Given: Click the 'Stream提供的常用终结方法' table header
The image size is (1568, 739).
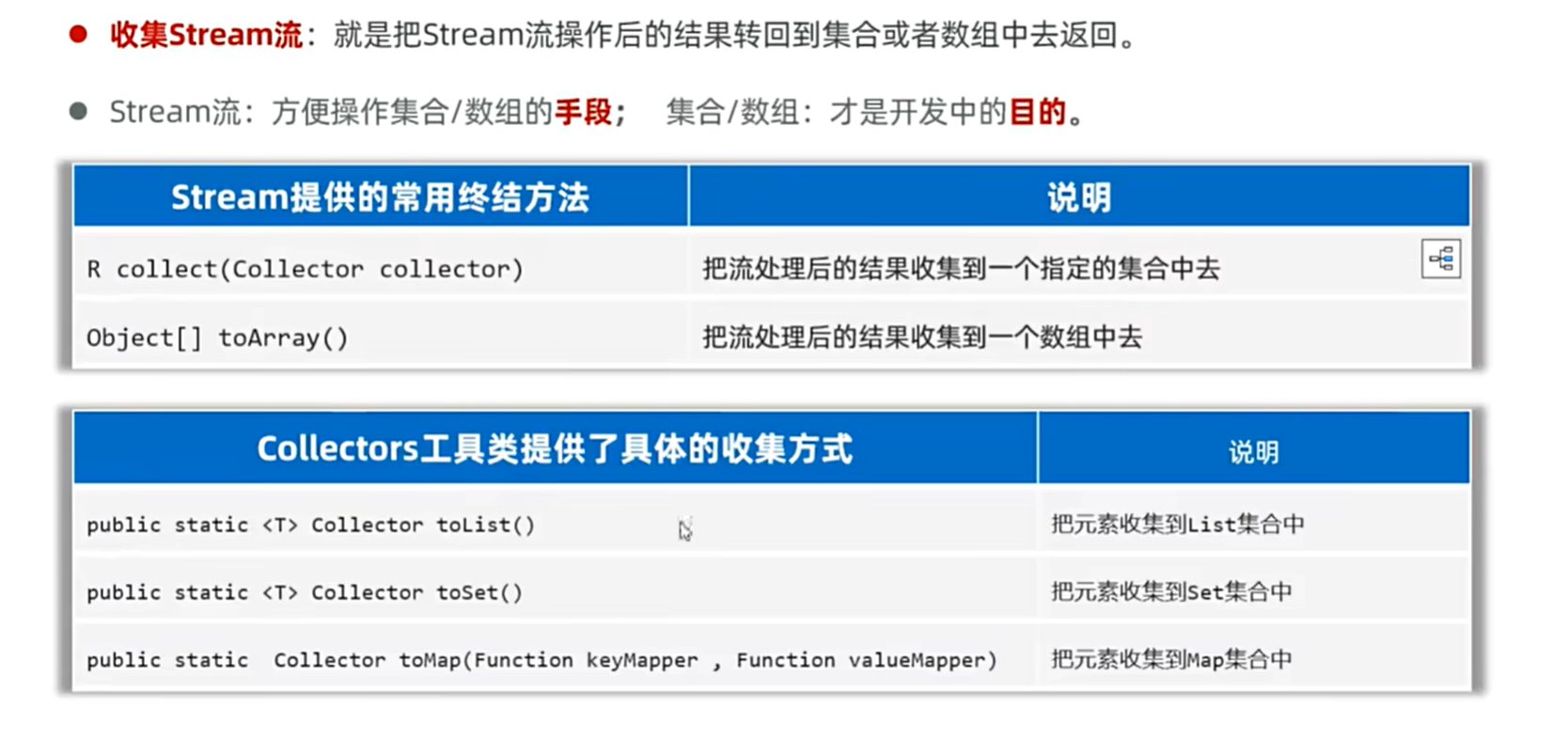Looking at the screenshot, I should [x=381, y=197].
